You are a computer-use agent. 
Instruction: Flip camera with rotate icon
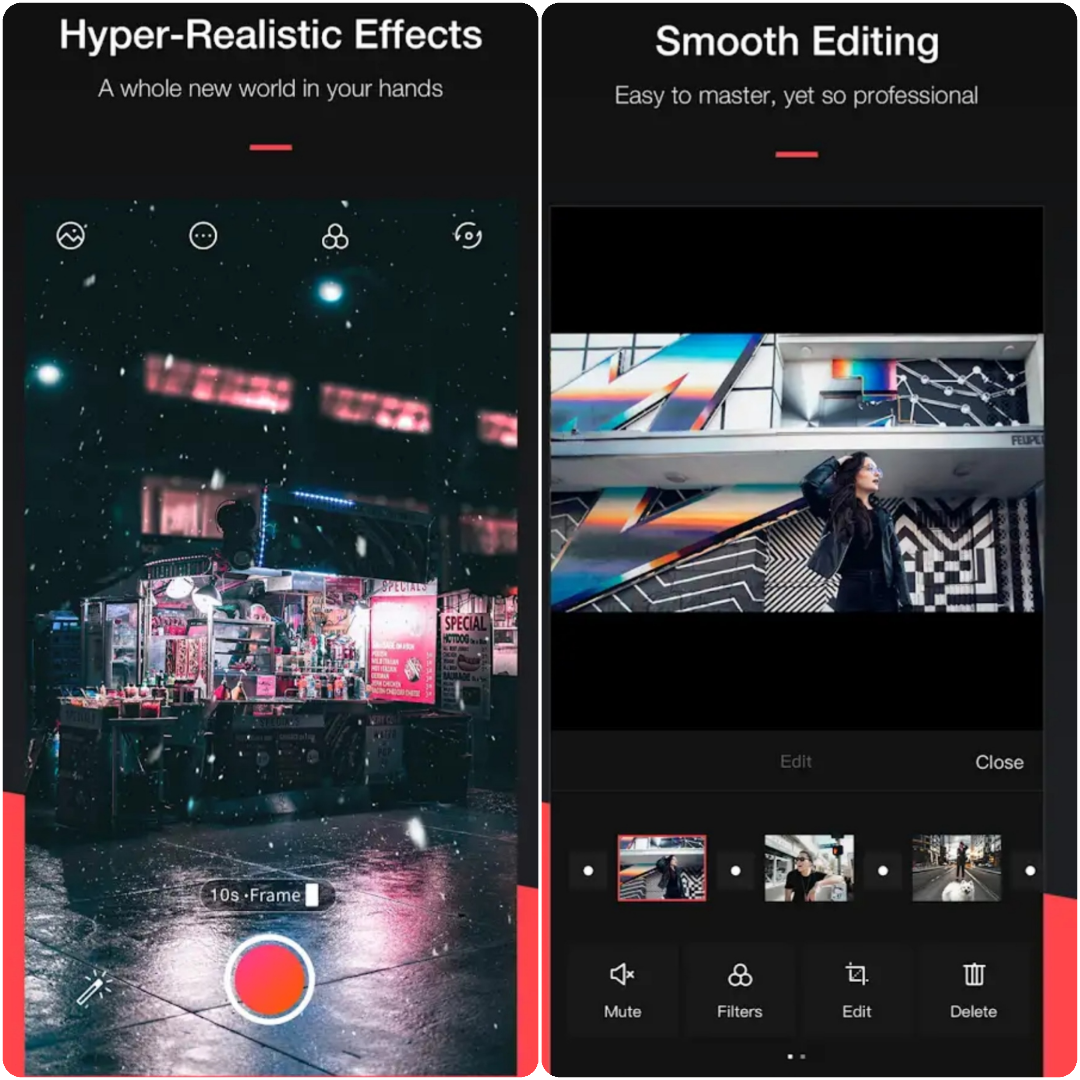pyautogui.click(x=468, y=236)
